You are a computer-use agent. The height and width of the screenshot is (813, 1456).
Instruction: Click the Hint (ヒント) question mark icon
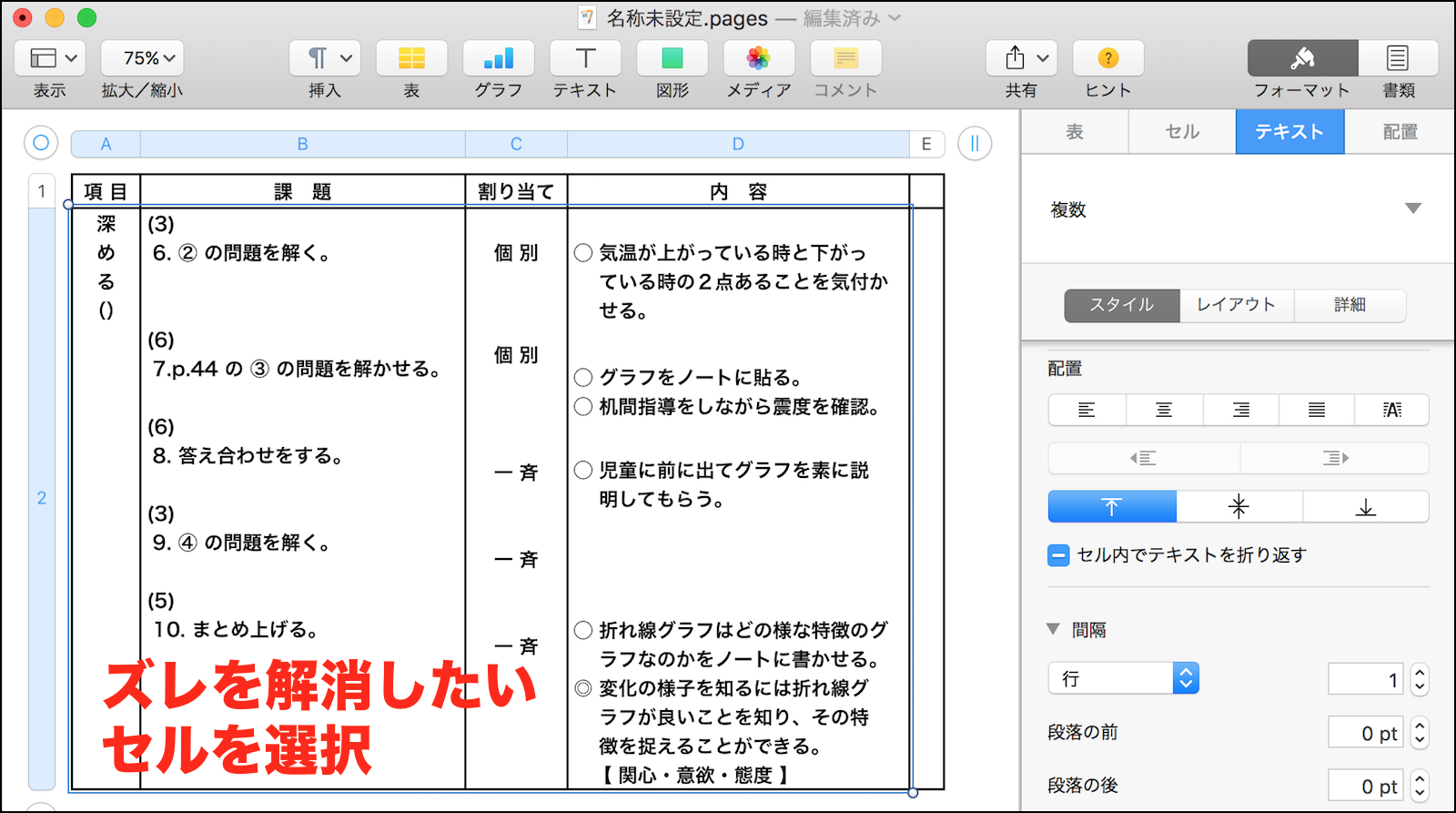coord(1107,58)
